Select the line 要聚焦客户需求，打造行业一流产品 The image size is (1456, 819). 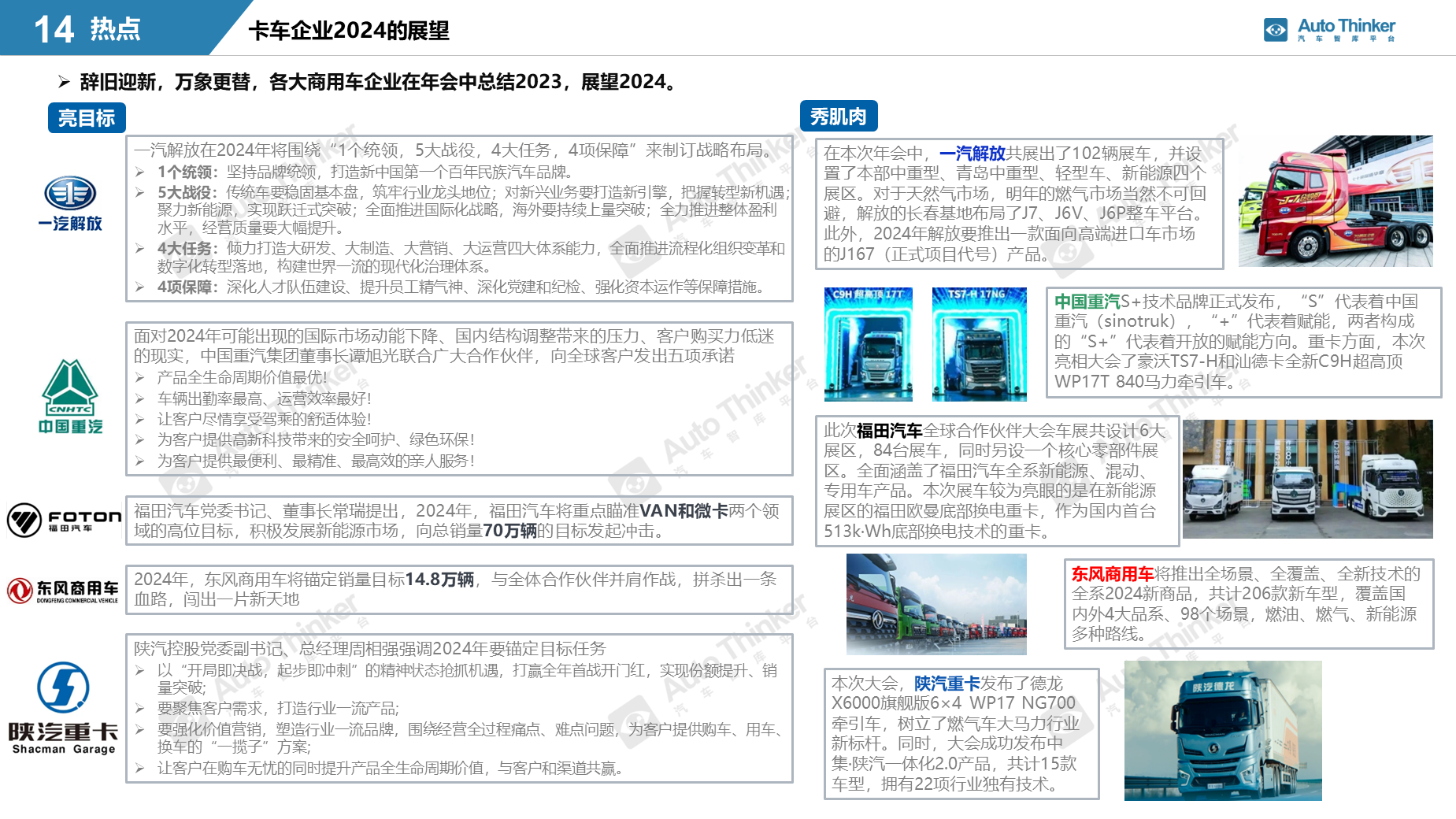278,708
